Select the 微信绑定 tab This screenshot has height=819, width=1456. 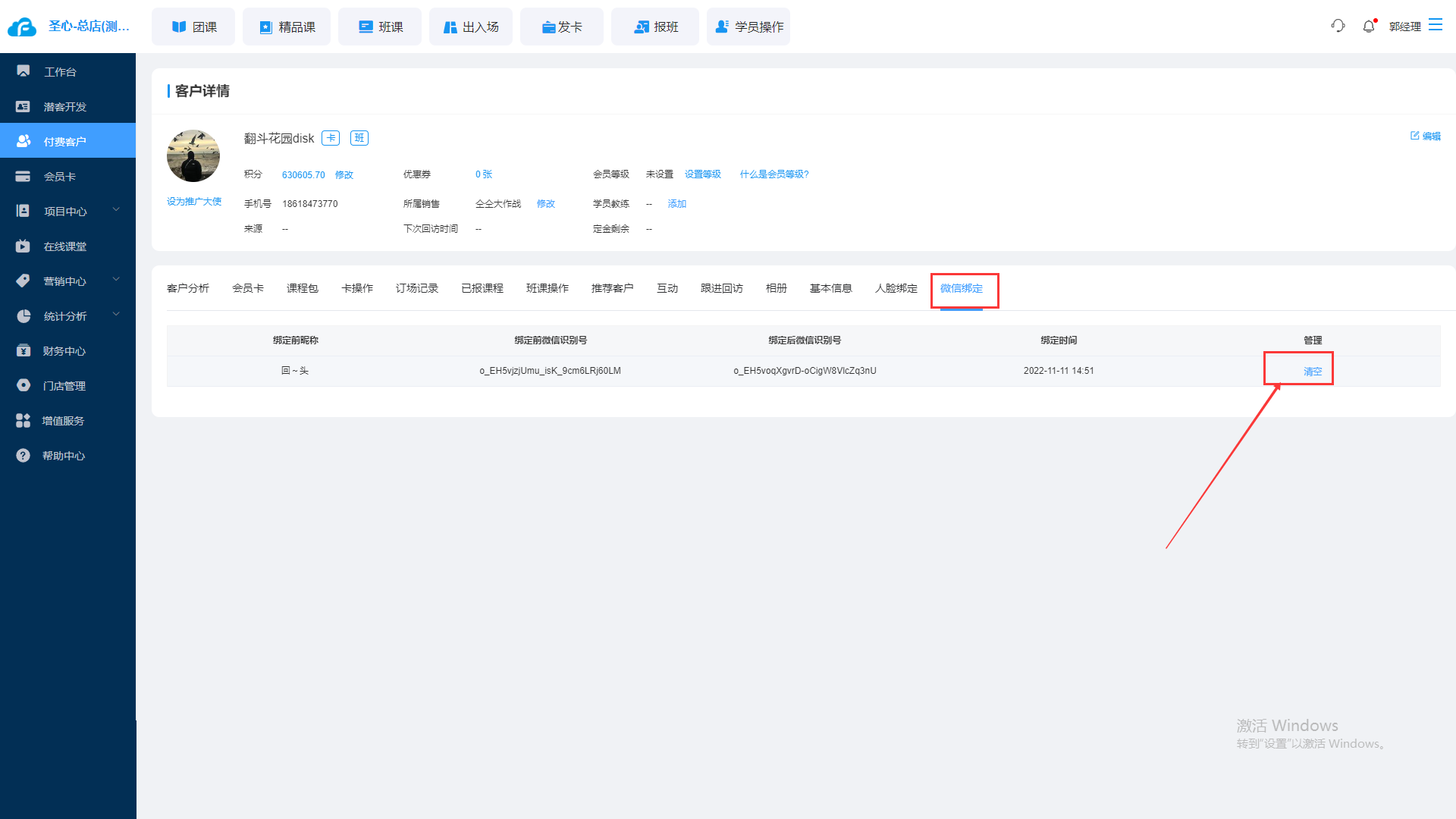tap(962, 288)
